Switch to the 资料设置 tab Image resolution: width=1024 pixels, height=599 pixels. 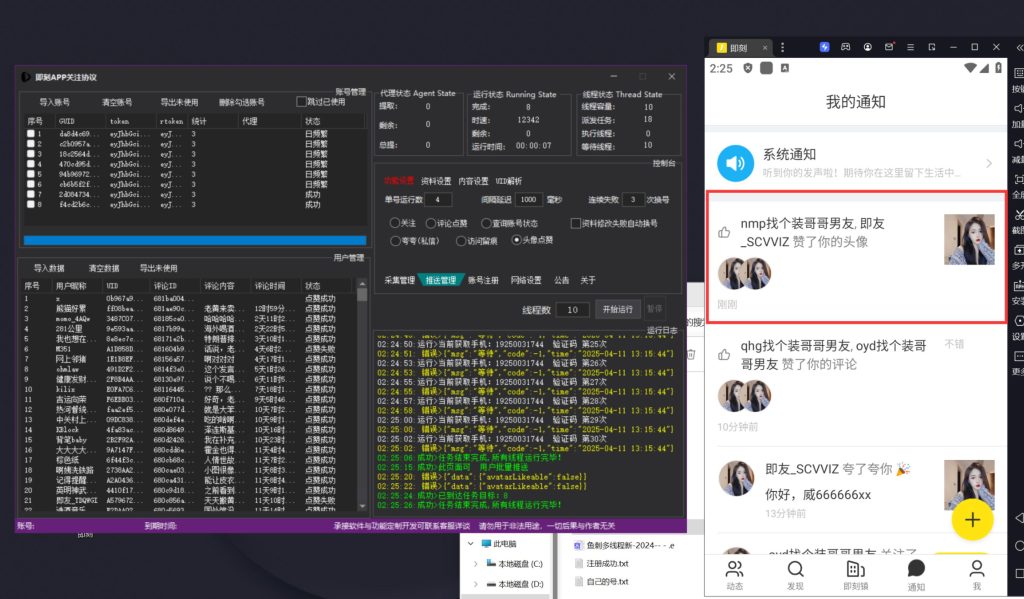click(435, 181)
